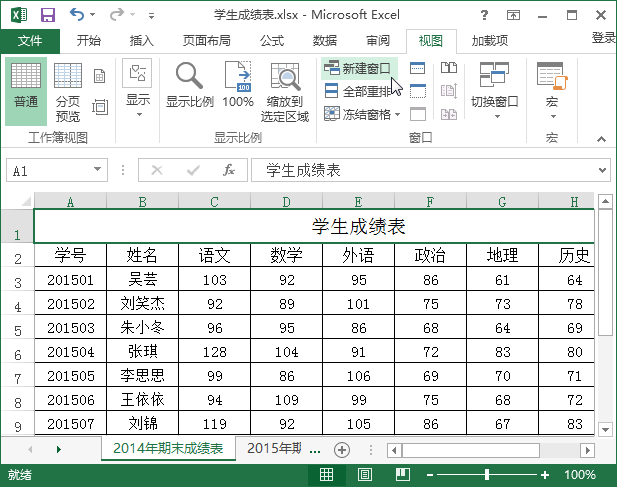Save the workbook via quick access toolbar
The image size is (617, 487).
[47, 15]
